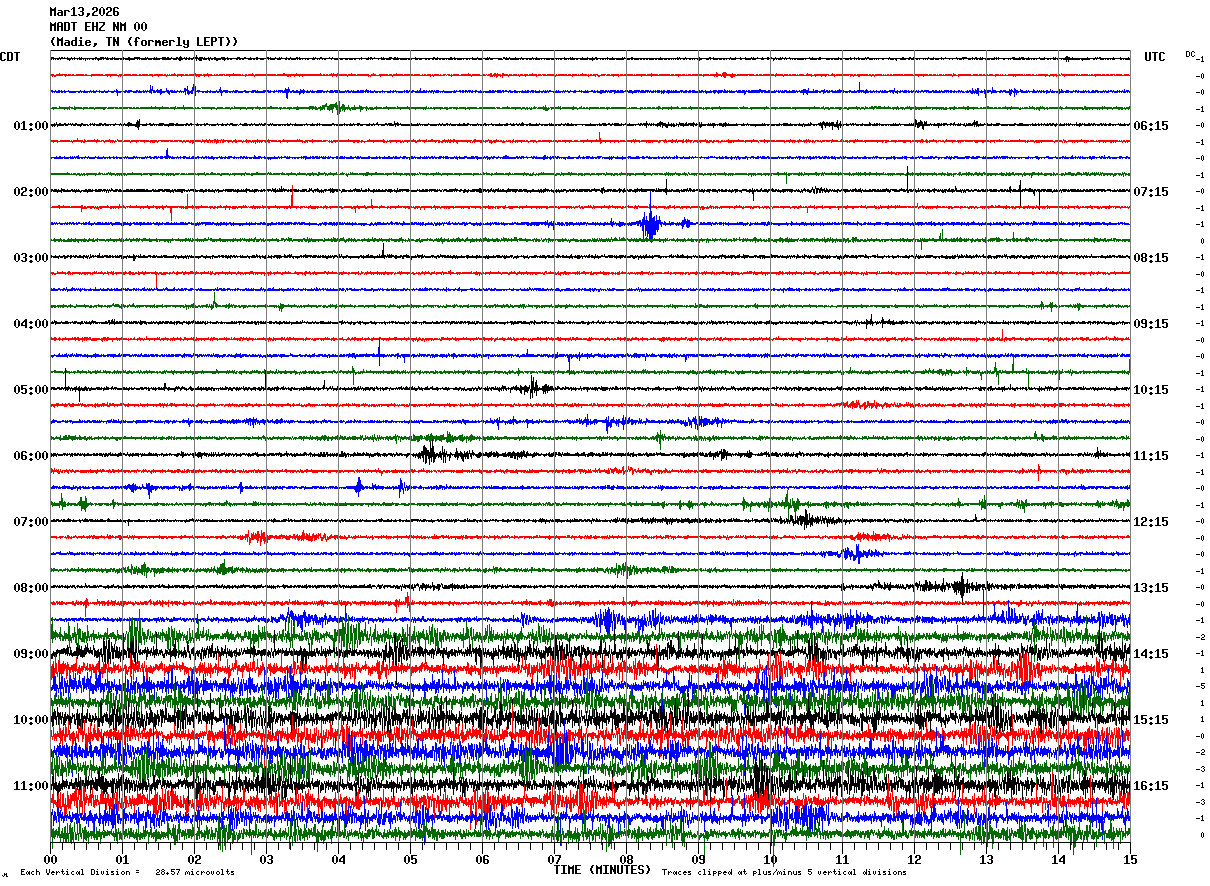Click the DC column header
1210x886 pixels.
pyautogui.click(x=1190, y=54)
